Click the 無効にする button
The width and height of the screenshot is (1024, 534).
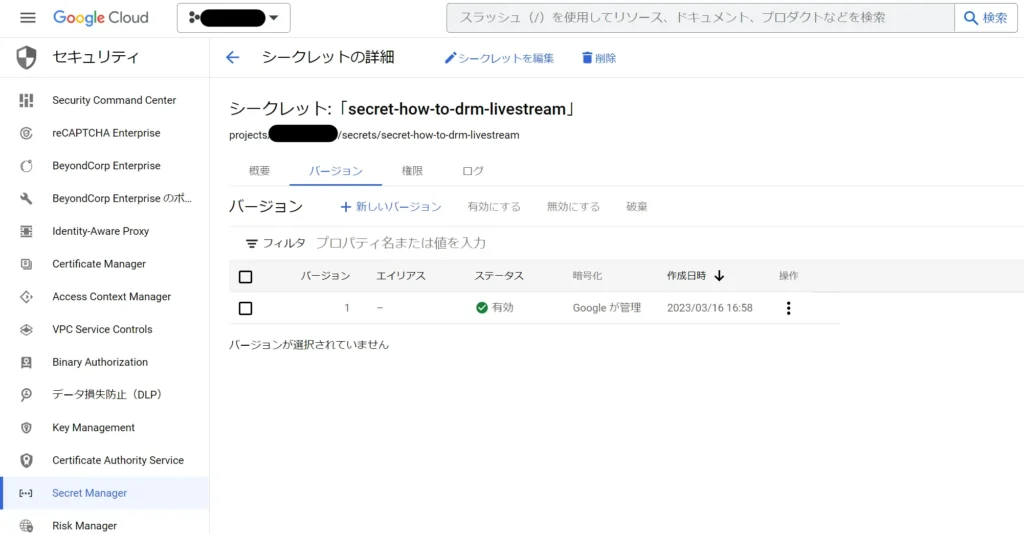click(573, 206)
